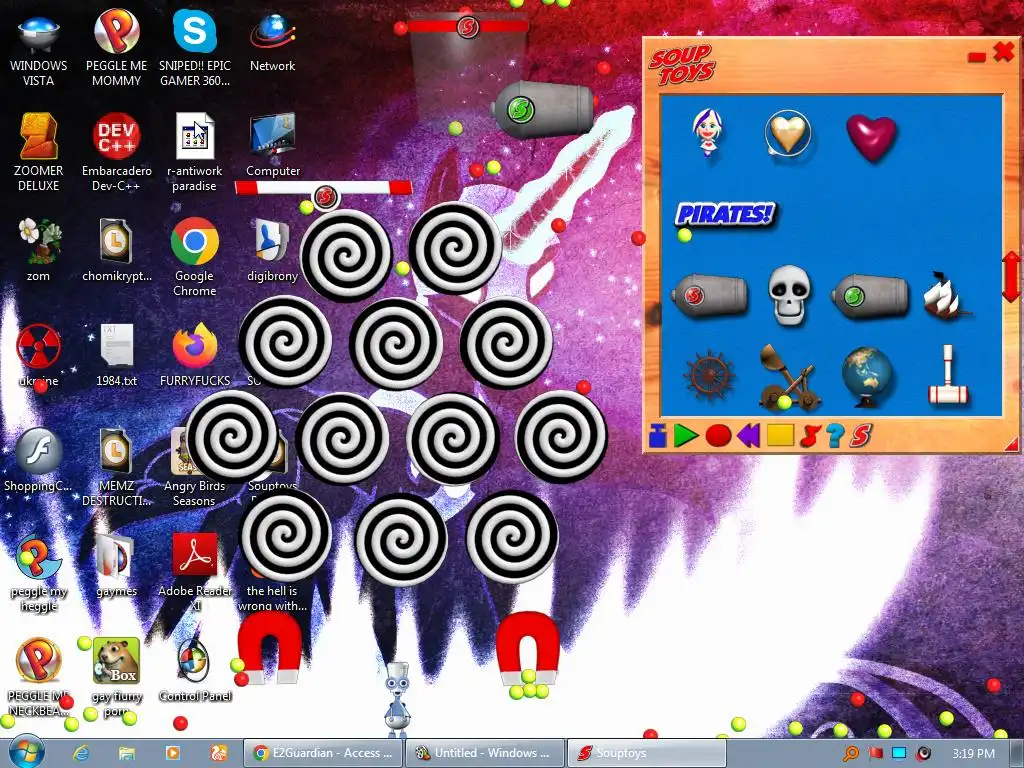Select the dark red heart toy in the toybox
This screenshot has height=768, width=1024.
(871, 136)
